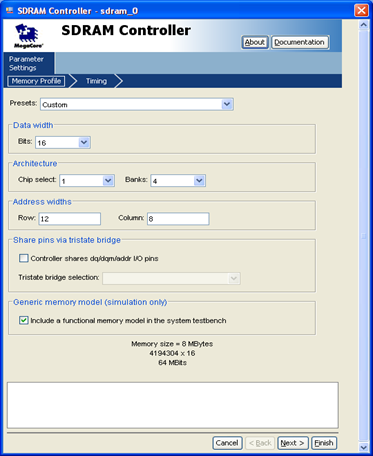Click the SDRAM Controller title bar icon
This screenshot has height=456, width=373.
point(10,11)
